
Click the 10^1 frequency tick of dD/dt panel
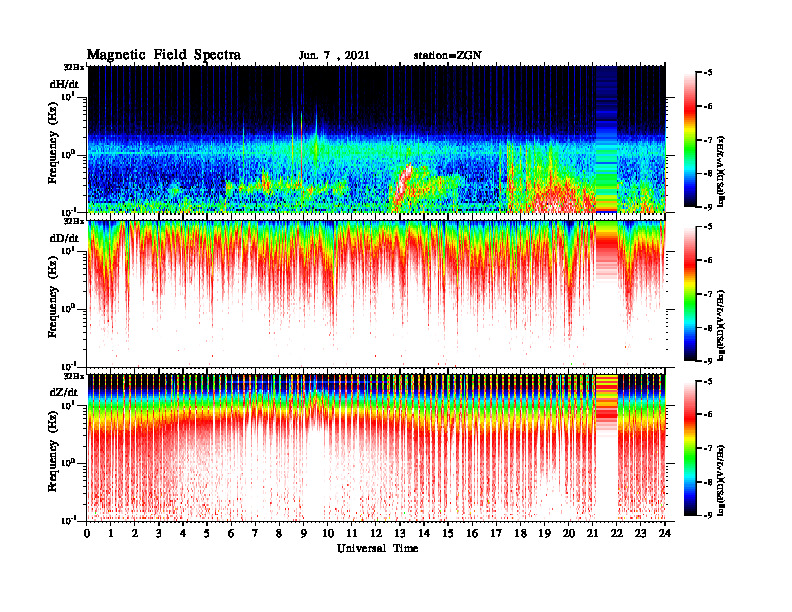[x=68, y=250]
